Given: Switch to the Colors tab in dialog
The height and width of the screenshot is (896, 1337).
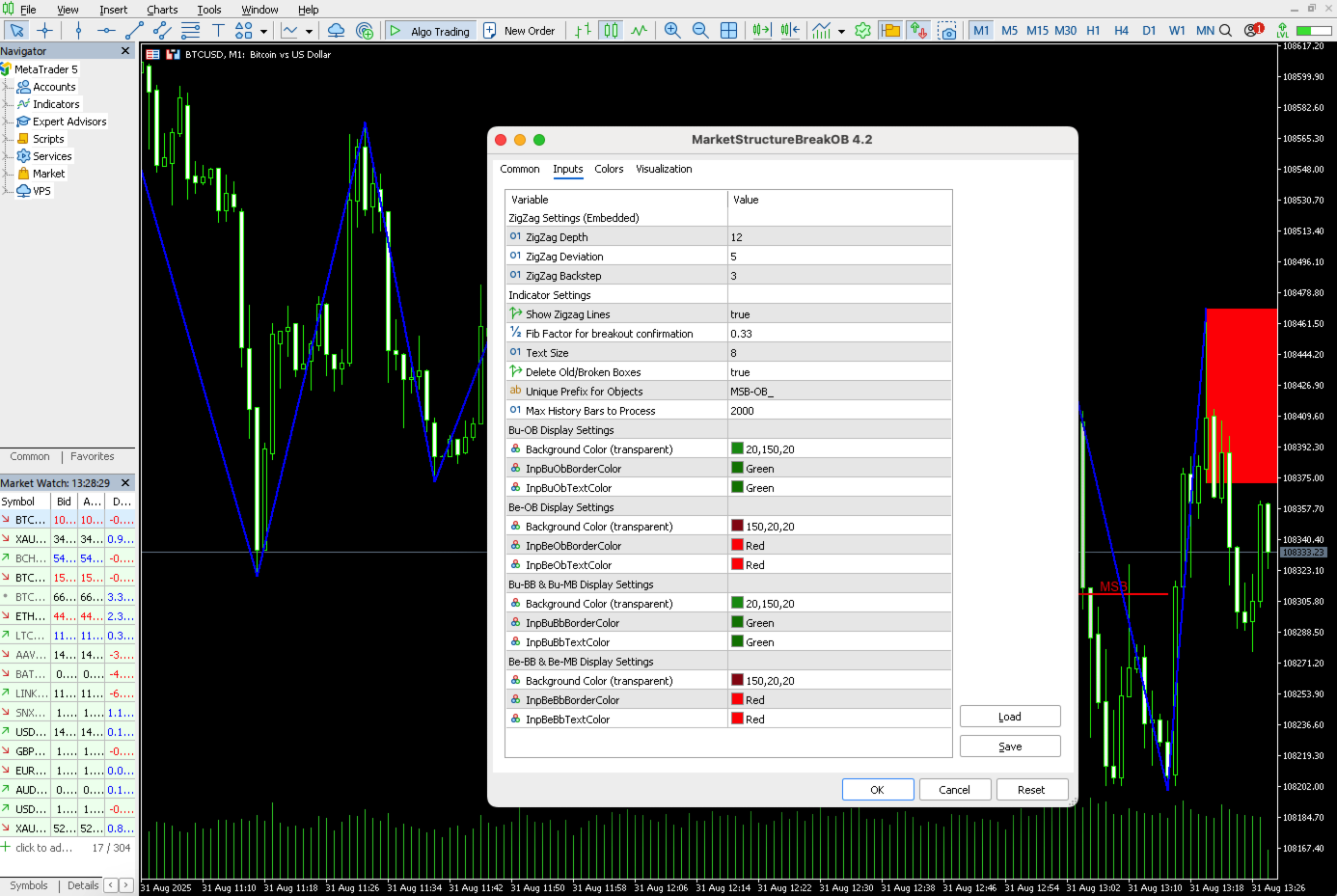Looking at the screenshot, I should [x=609, y=169].
